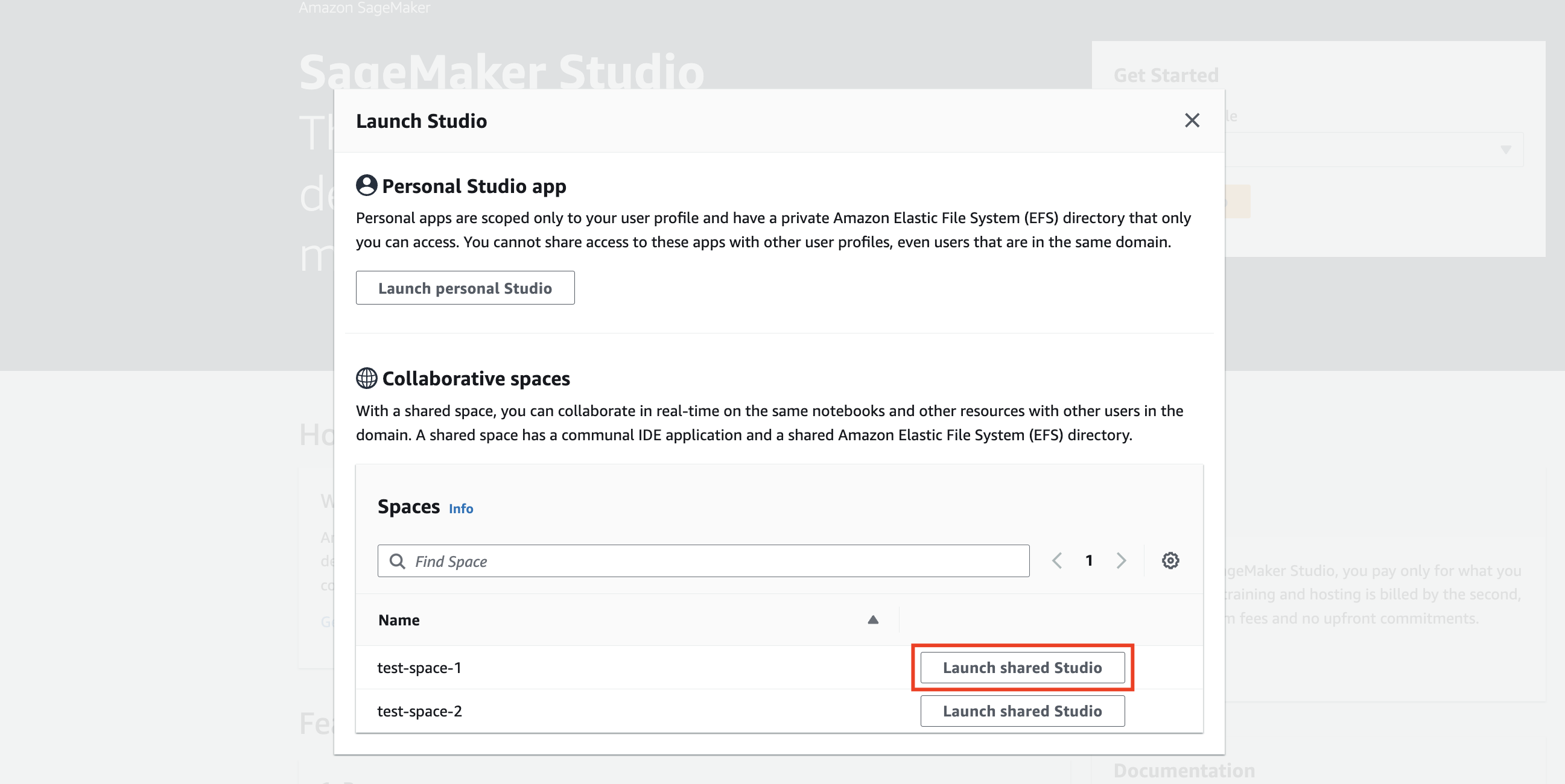The height and width of the screenshot is (784, 1565).
Task: Select test-space-2 row name
Action: (x=419, y=711)
